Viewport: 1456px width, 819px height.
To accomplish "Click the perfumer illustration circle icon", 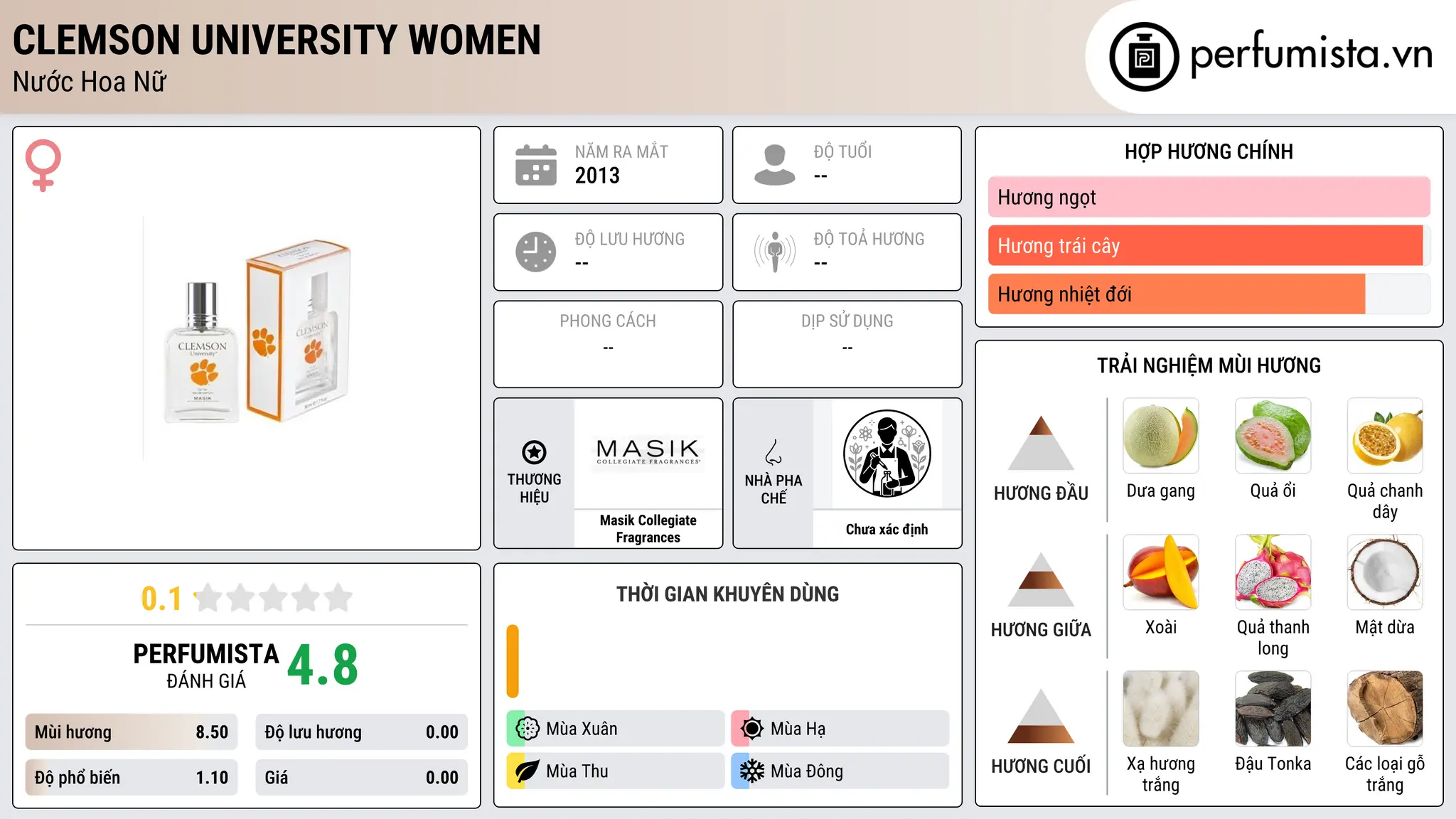I will (x=887, y=454).
